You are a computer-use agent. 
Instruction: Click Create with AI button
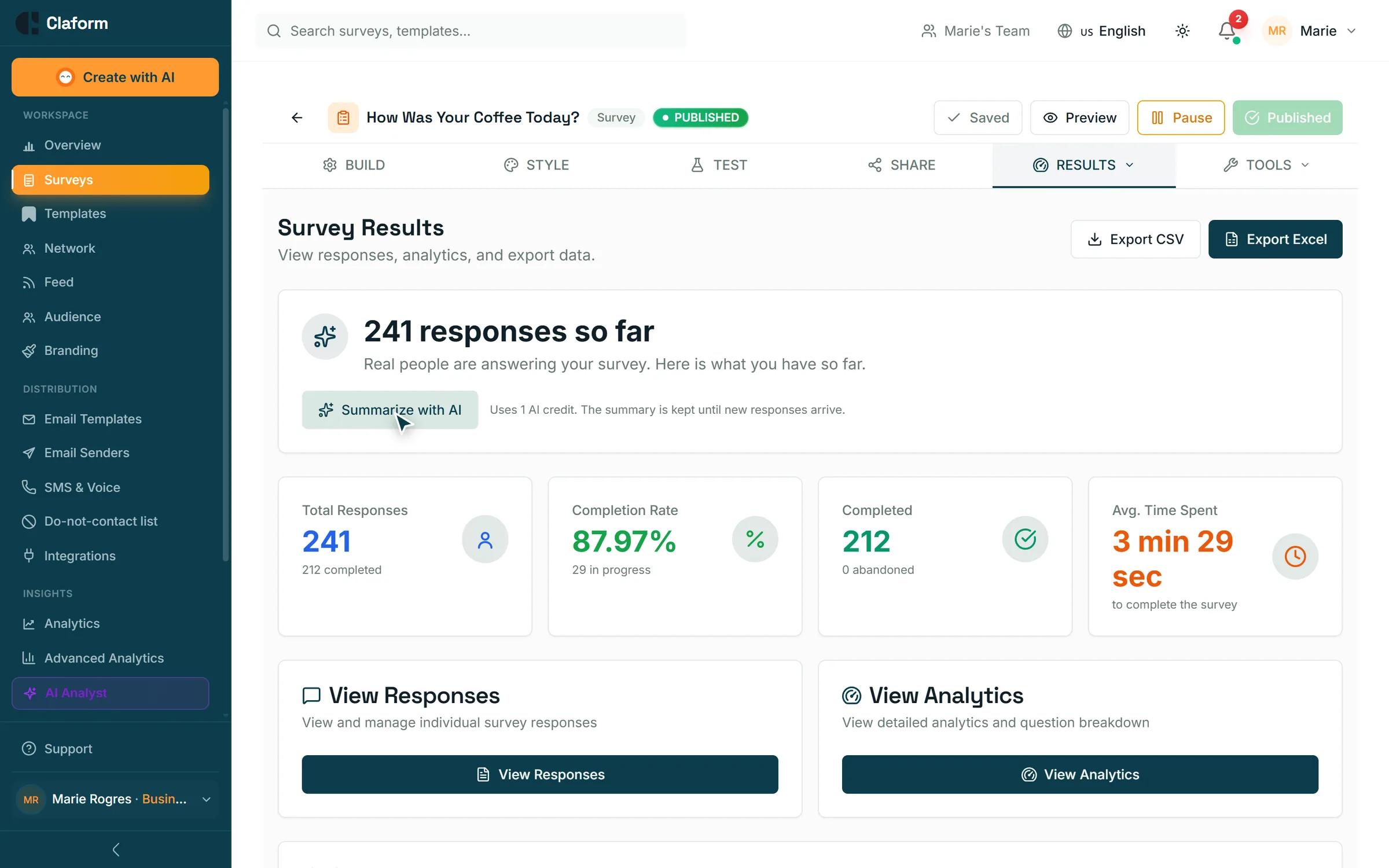115,77
